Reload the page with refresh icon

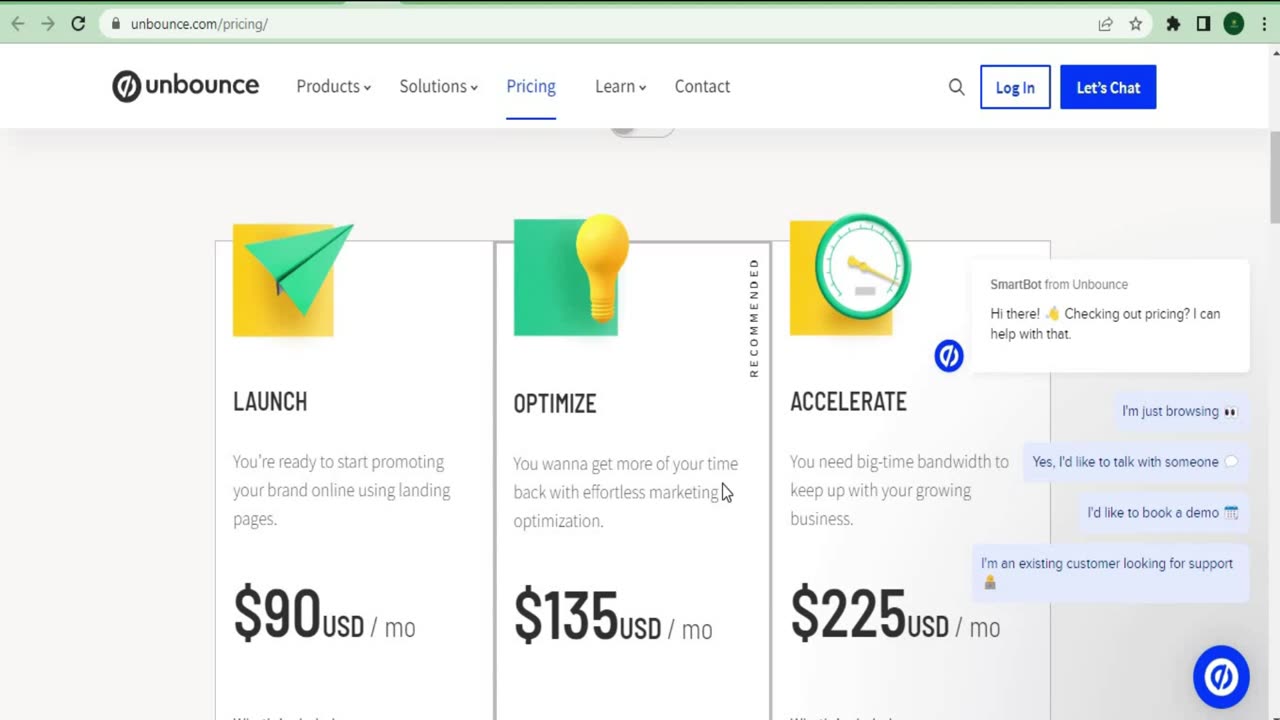click(78, 24)
